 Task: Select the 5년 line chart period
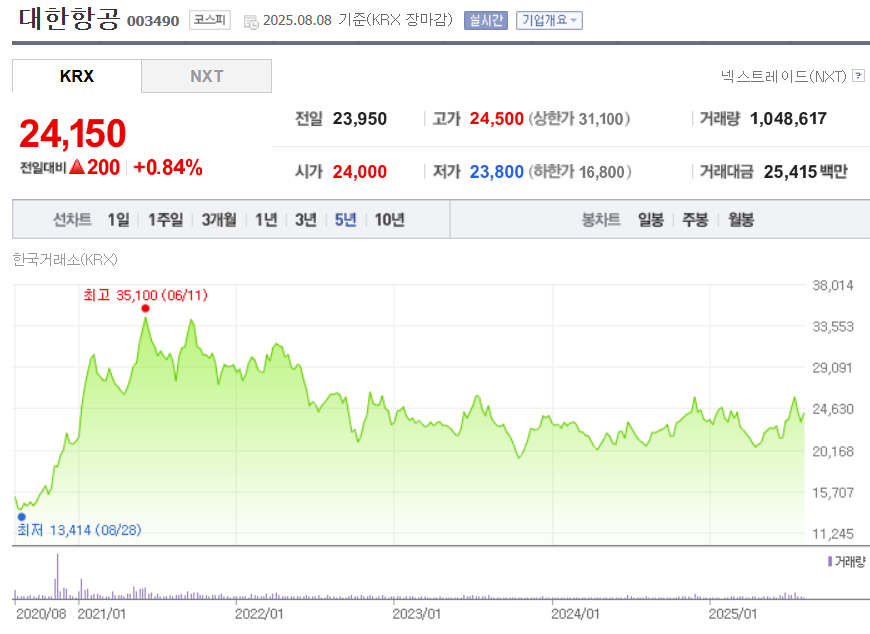pyautogui.click(x=345, y=220)
